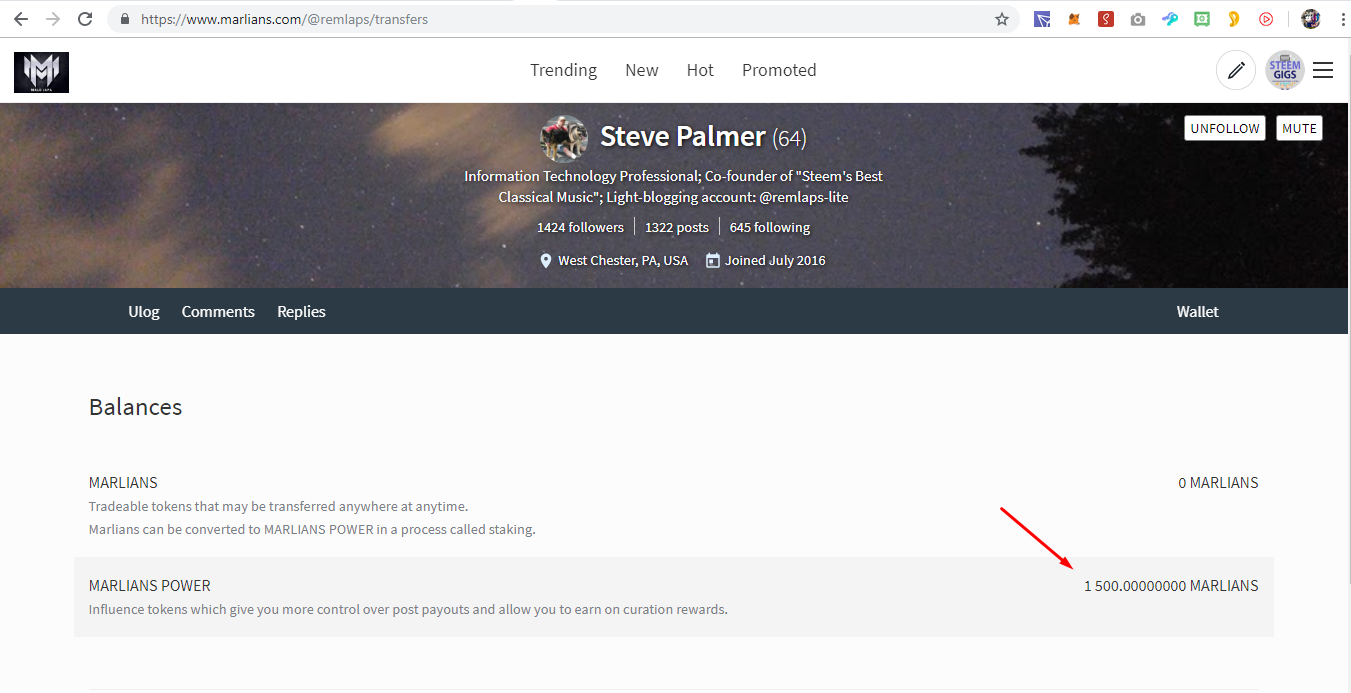This screenshot has width=1351, height=693.
Task: Reload the current page
Action: (x=85, y=19)
